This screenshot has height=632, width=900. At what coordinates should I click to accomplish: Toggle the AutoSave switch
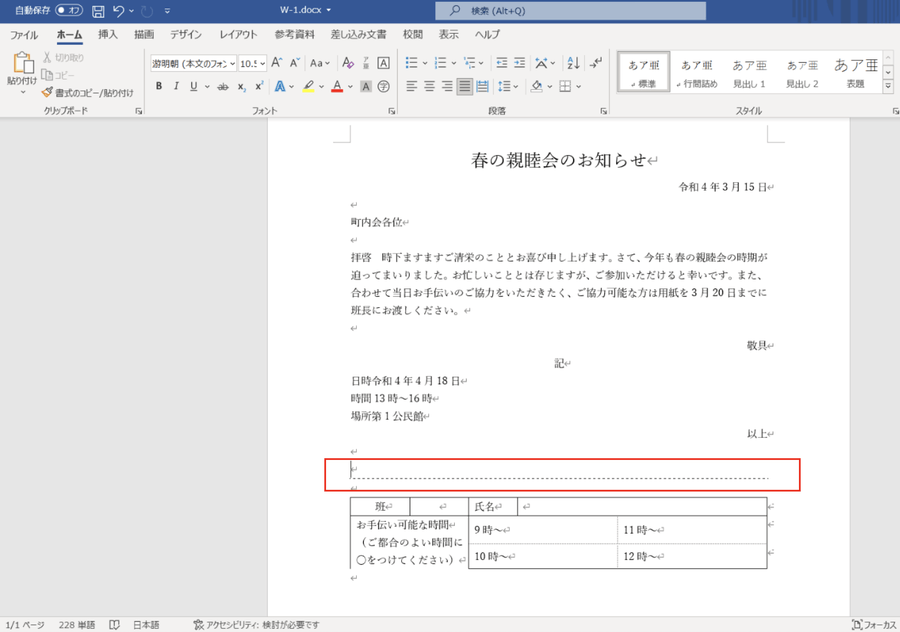tap(69, 11)
